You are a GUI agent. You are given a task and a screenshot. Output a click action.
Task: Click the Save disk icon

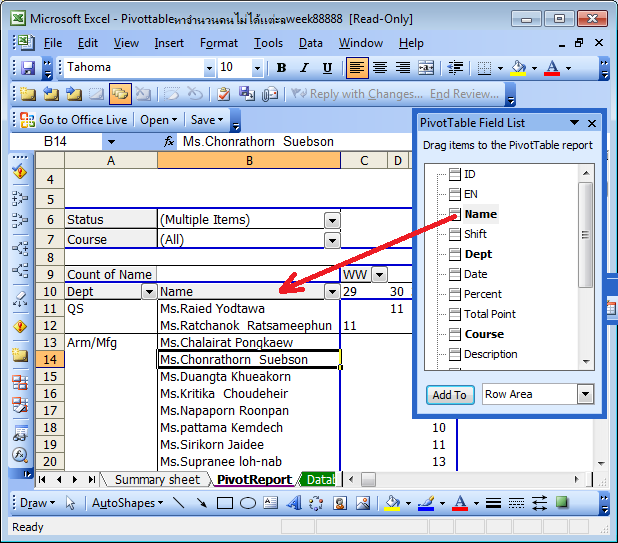click(28, 68)
